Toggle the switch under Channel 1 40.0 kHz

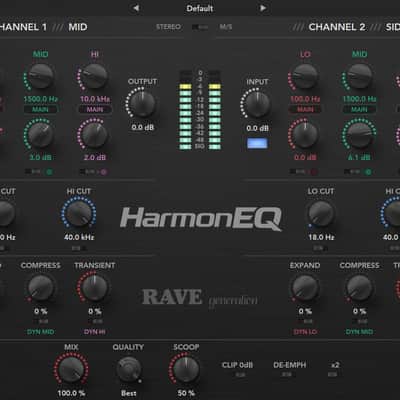79,248
